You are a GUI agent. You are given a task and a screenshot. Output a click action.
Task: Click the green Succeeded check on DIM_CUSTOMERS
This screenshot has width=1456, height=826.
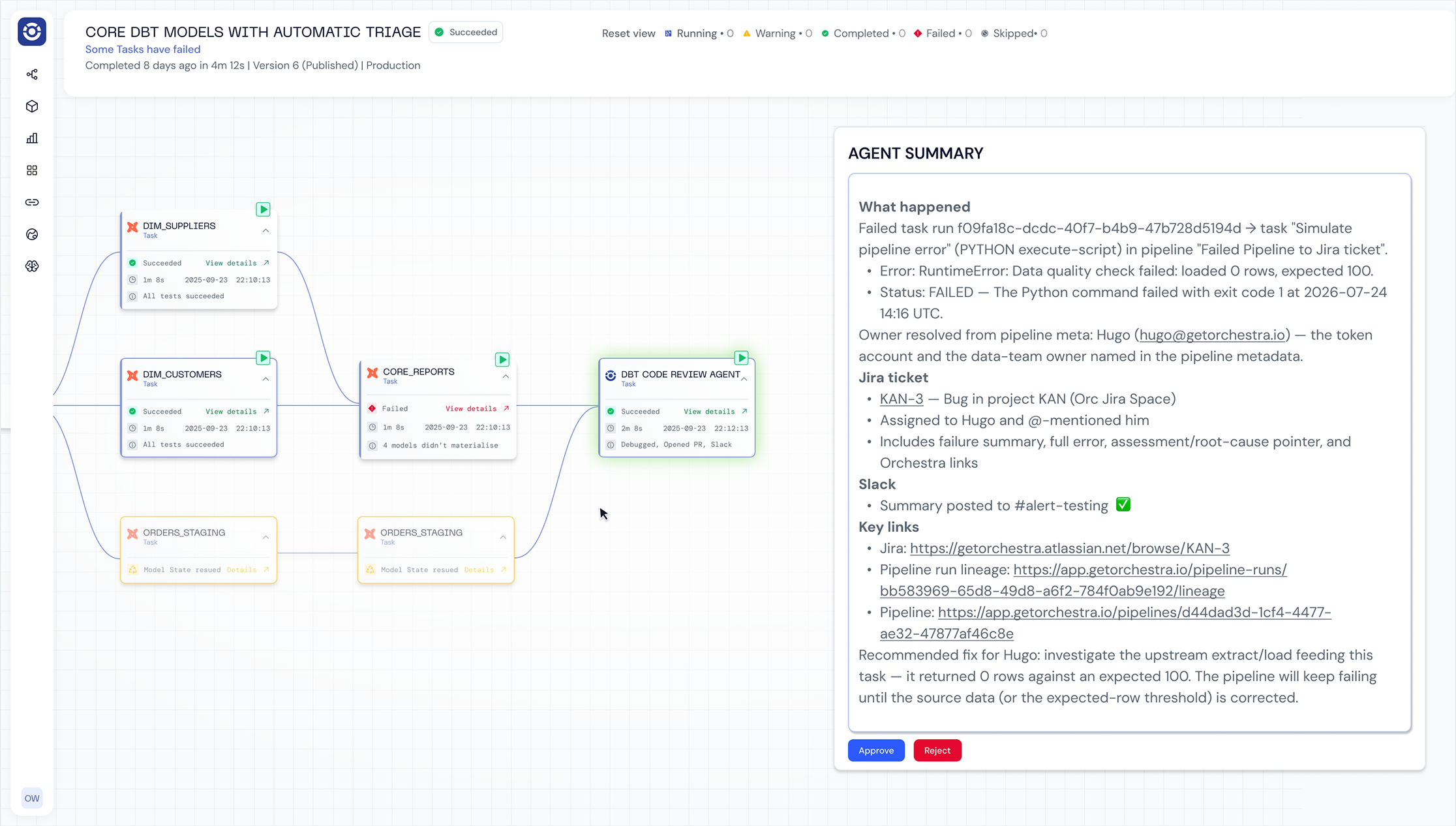(x=132, y=412)
